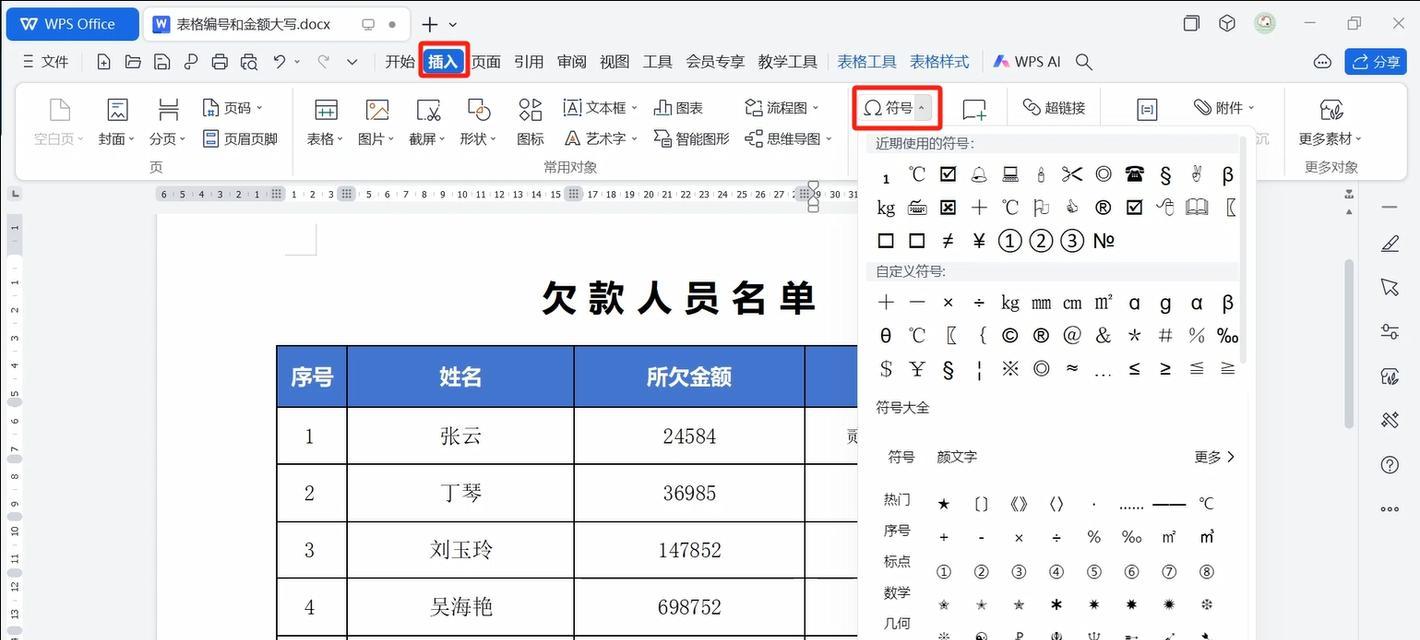The image size is (1420, 640).
Task: Insert the @ symbol from custom symbols
Action: pos(1072,336)
